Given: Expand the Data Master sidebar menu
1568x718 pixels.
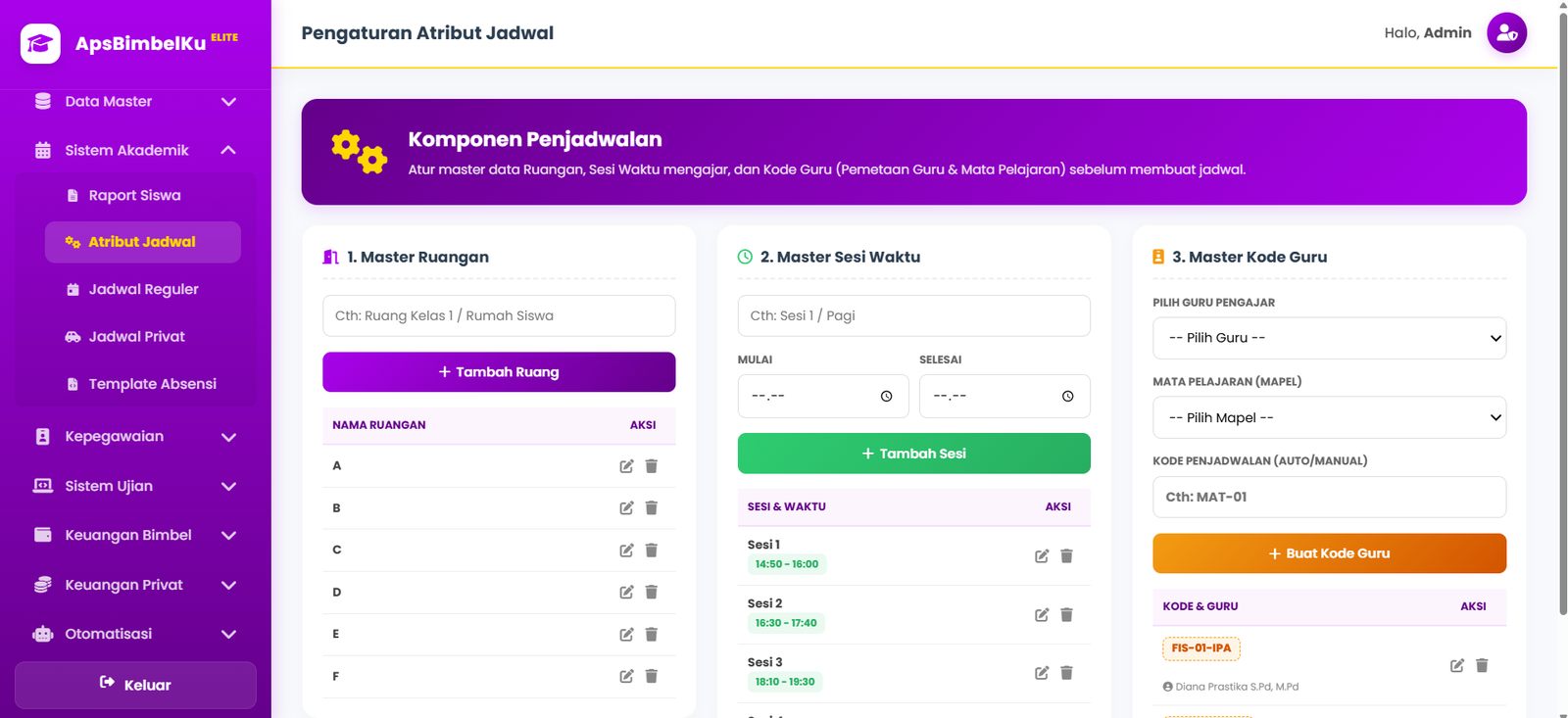Looking at the screenshot, I should 135,102.
